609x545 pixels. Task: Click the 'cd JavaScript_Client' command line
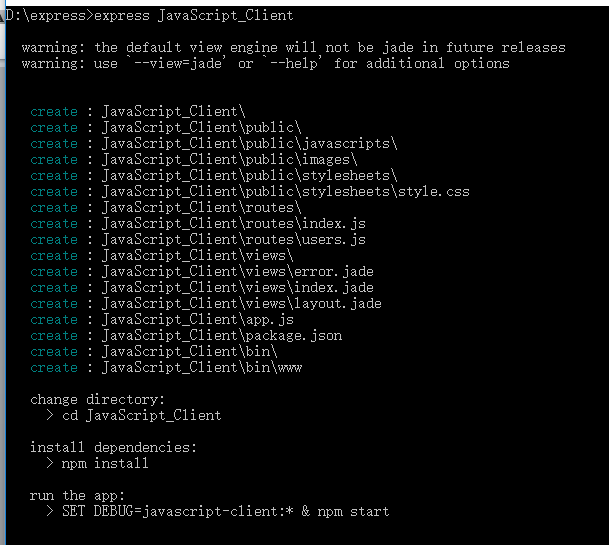141,415
